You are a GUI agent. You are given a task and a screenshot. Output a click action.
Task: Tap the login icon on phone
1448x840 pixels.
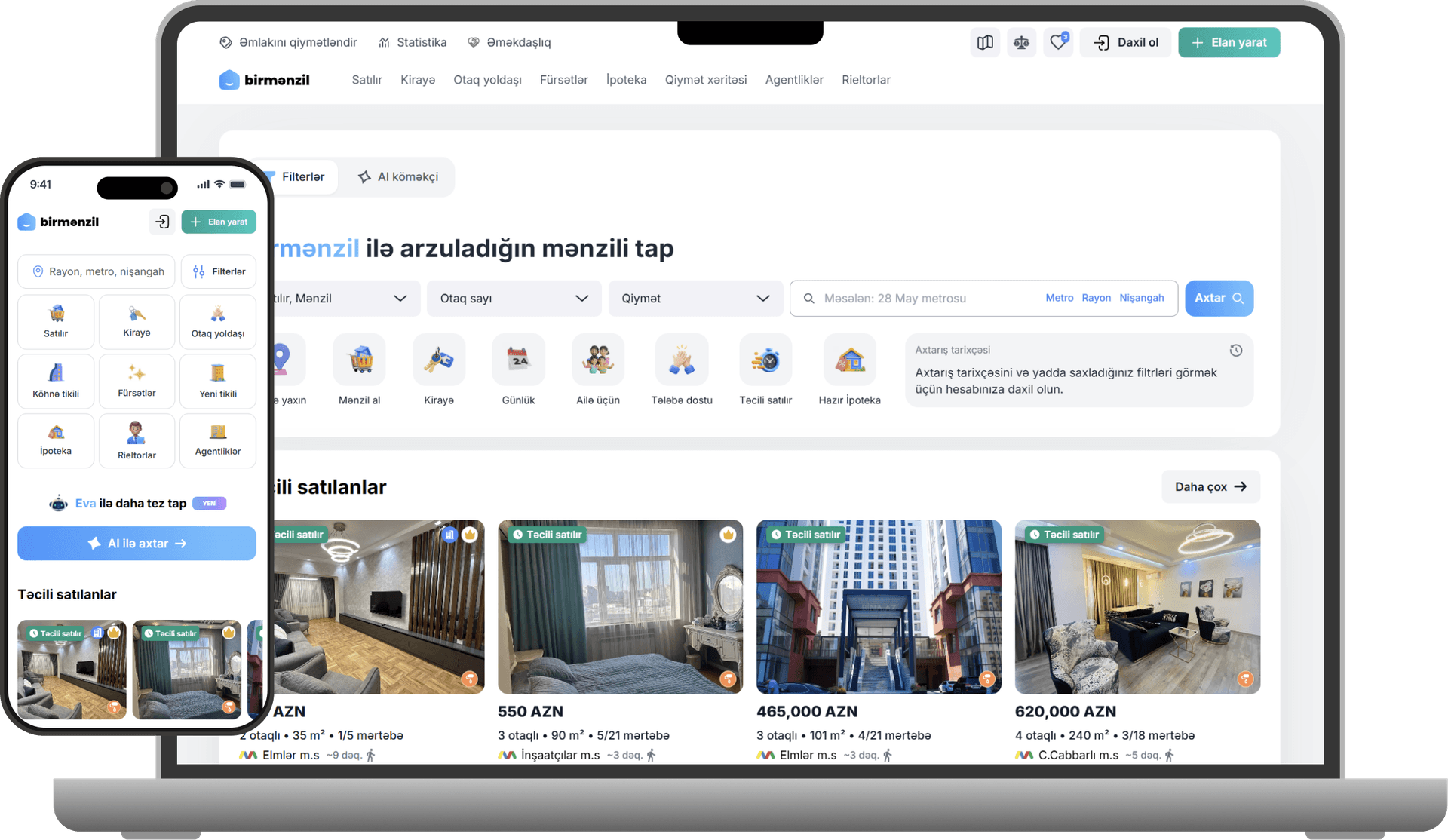click(162, 222)
